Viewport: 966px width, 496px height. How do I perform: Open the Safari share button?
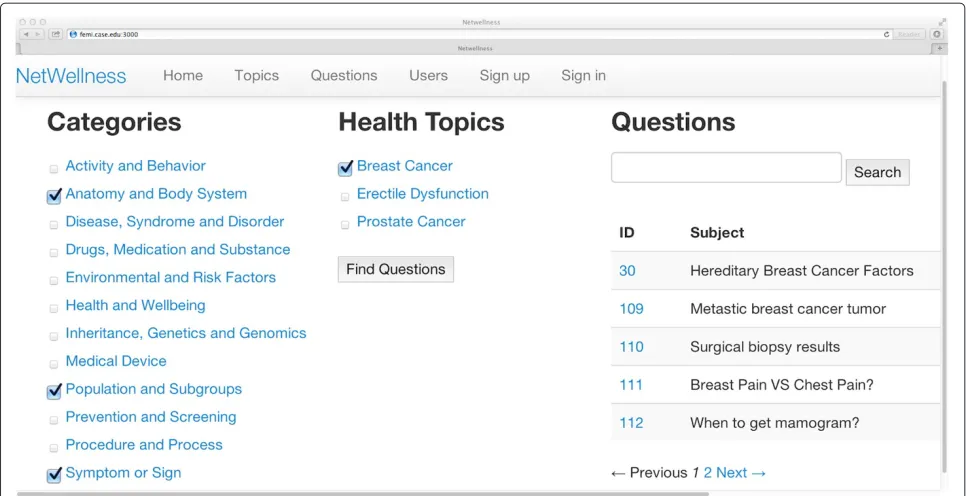[x=56, y=35]
